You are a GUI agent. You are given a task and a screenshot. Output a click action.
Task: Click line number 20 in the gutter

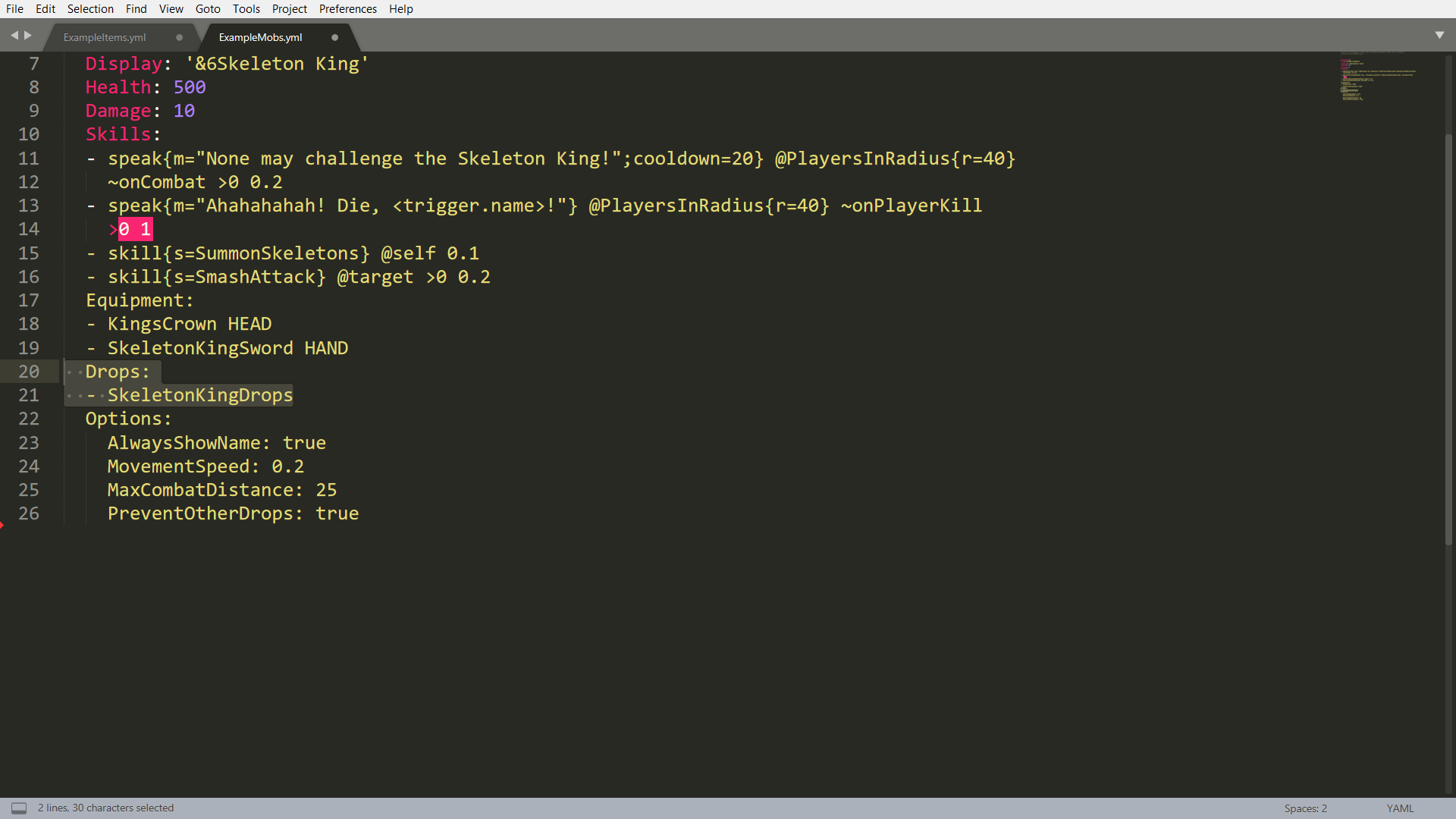click(x=29, y=372)
